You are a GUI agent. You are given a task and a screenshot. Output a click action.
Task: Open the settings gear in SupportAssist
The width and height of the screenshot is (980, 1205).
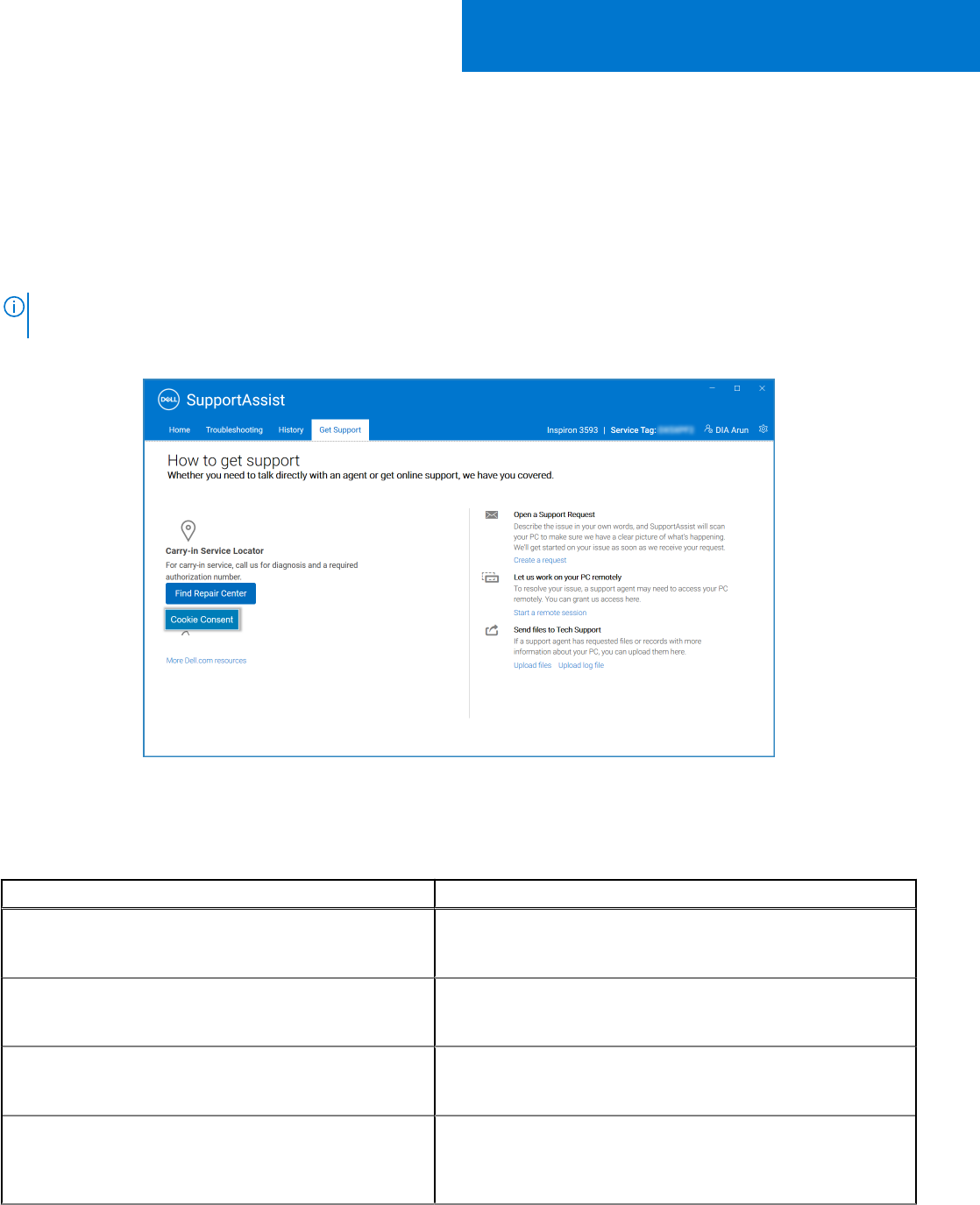click(763, 429)
